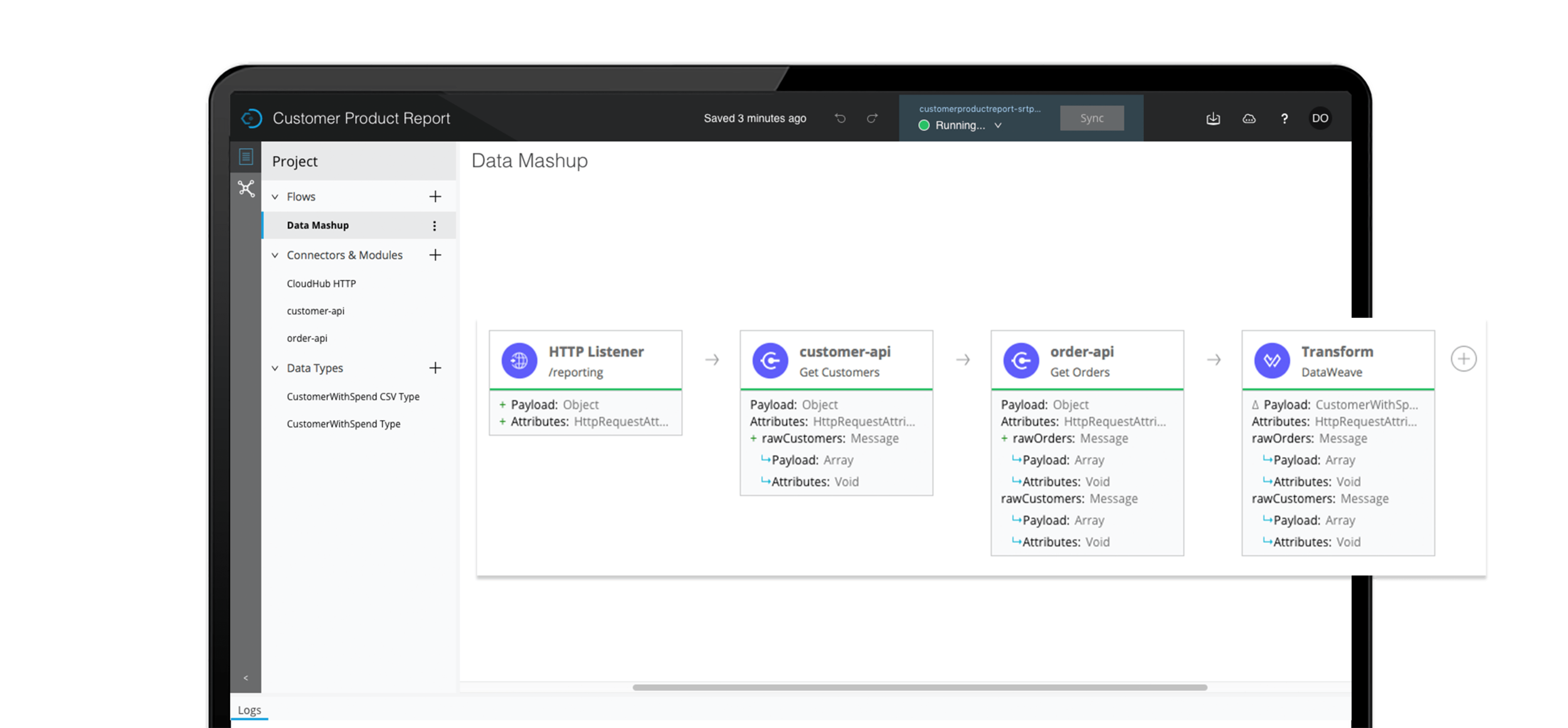Click the redo arrow icon
The height and width of the screenshot is (728, 1568).
tap(872, 119)
